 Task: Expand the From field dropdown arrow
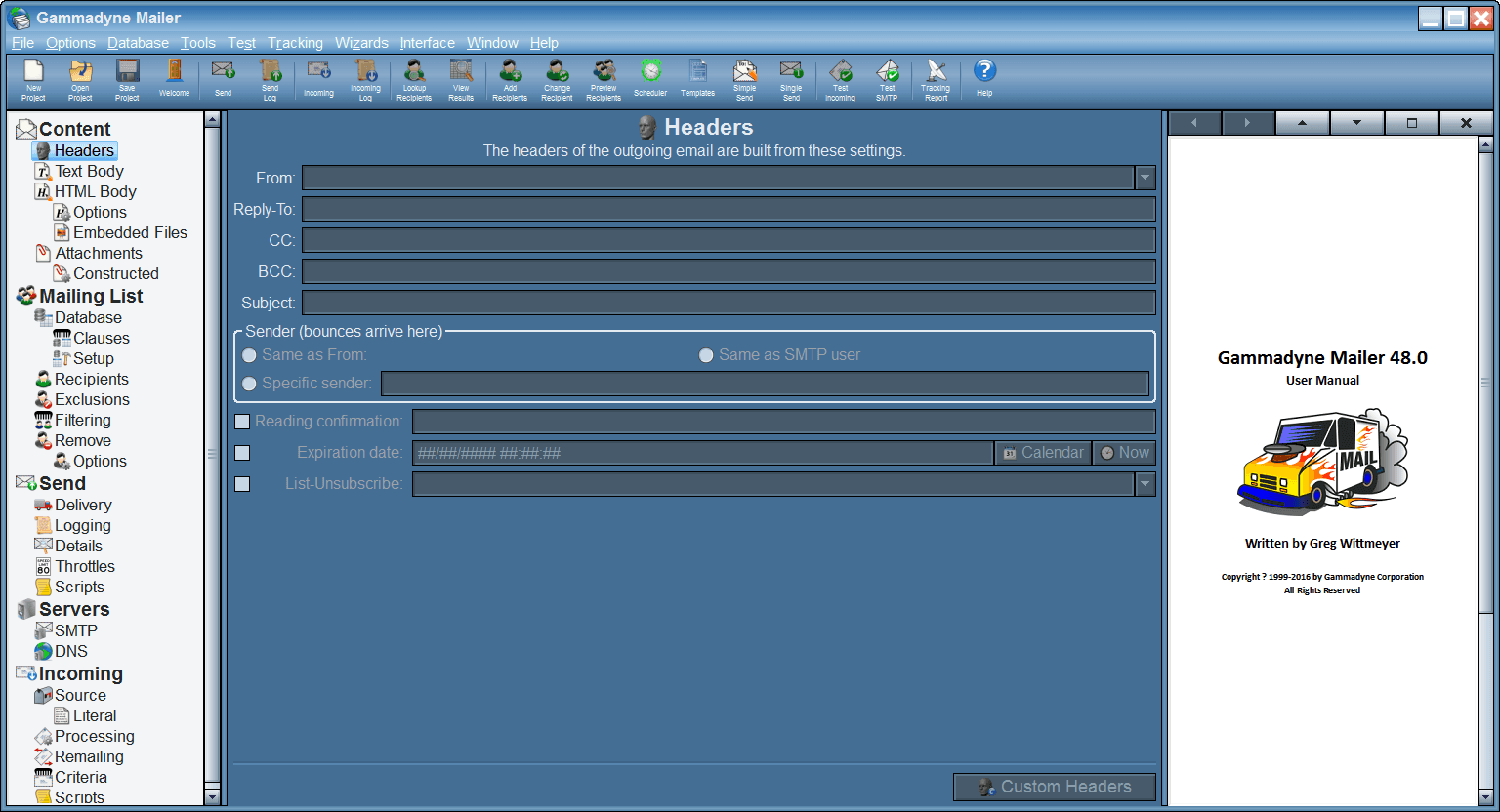tap(1146, 178)
